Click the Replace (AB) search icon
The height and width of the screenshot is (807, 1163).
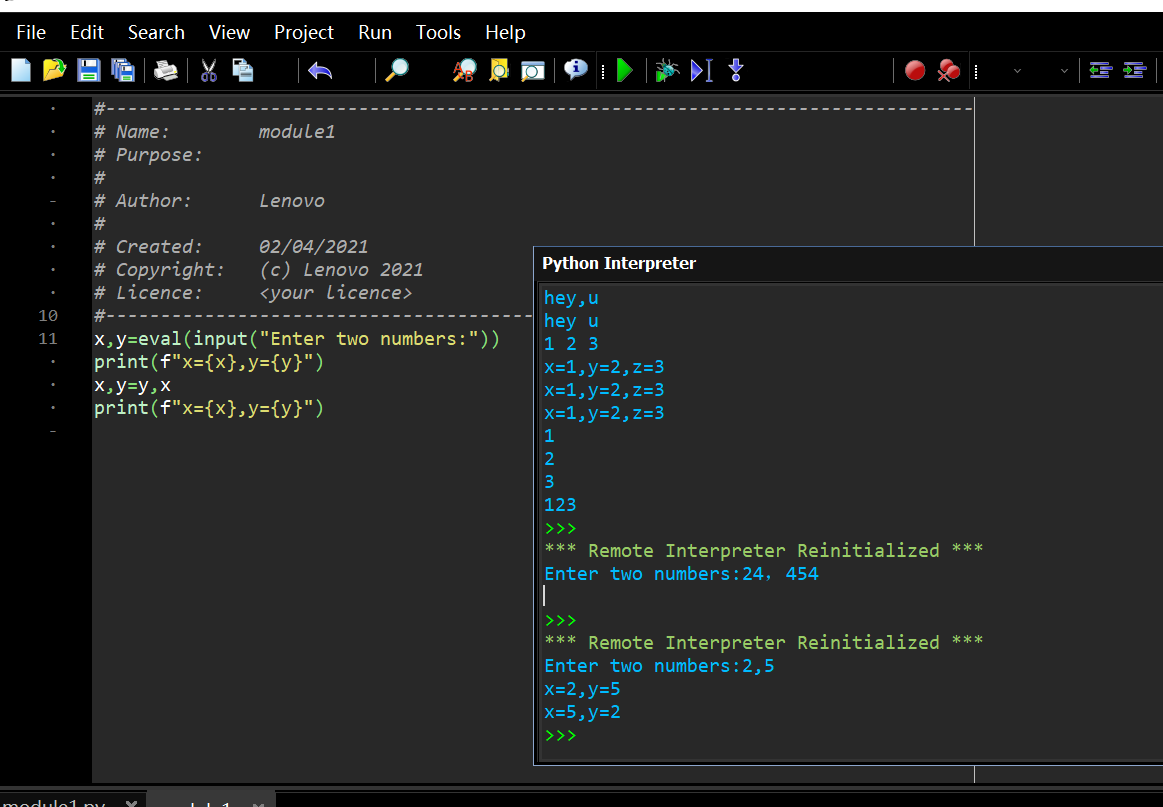[x=465, y=70]
